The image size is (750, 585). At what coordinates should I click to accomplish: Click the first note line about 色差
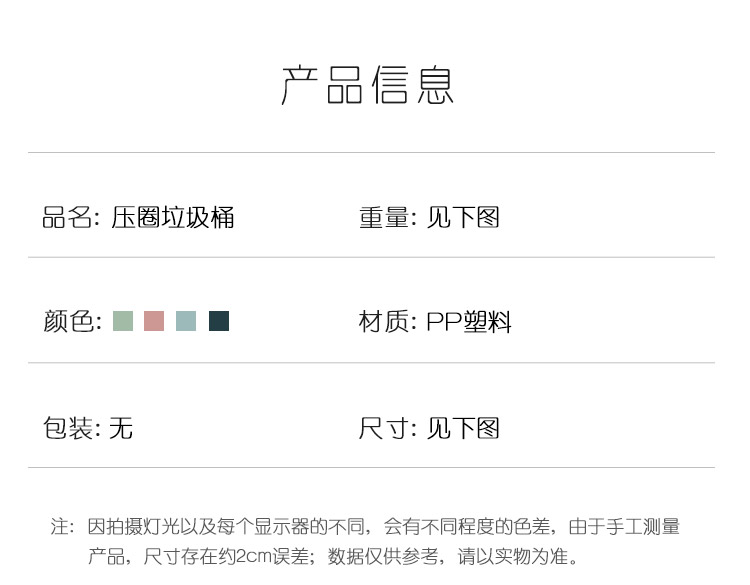point(384,527)
